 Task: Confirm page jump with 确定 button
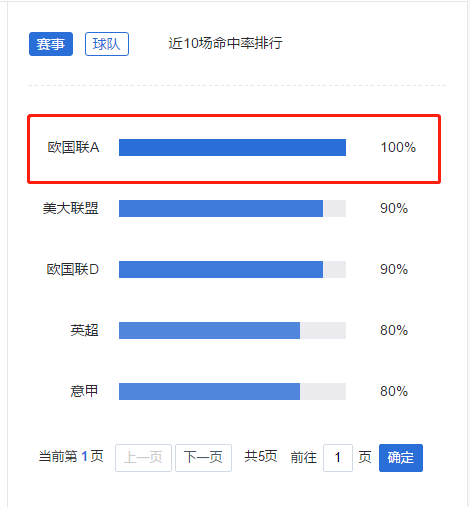click(401, 458)
